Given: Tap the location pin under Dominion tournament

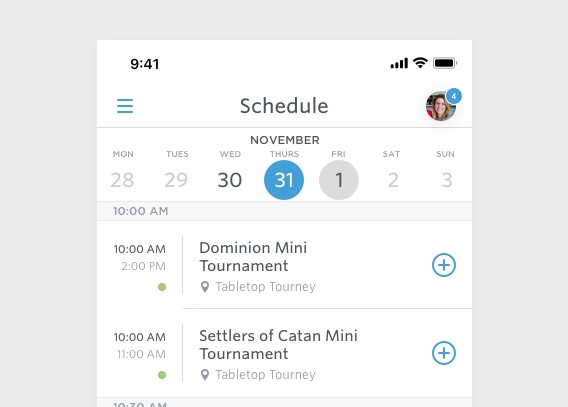Looking at the screenshot, I should [205, 287].
